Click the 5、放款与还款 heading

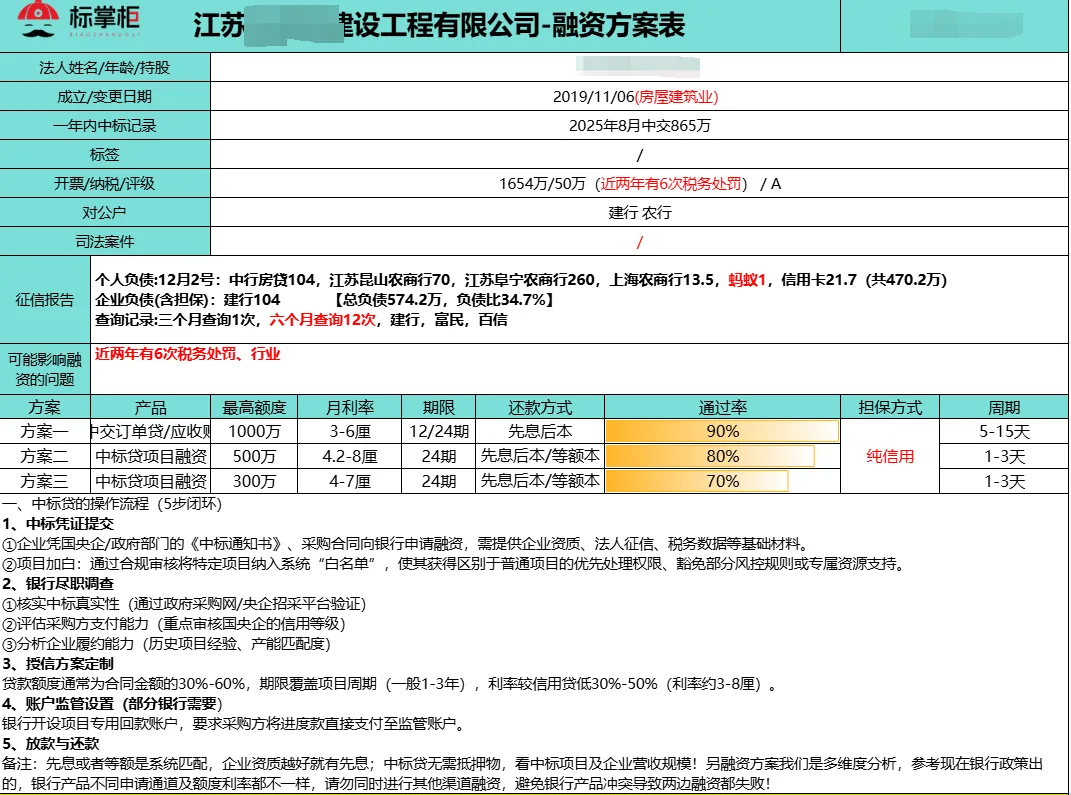pyautogui.click(x=51, y=743)
